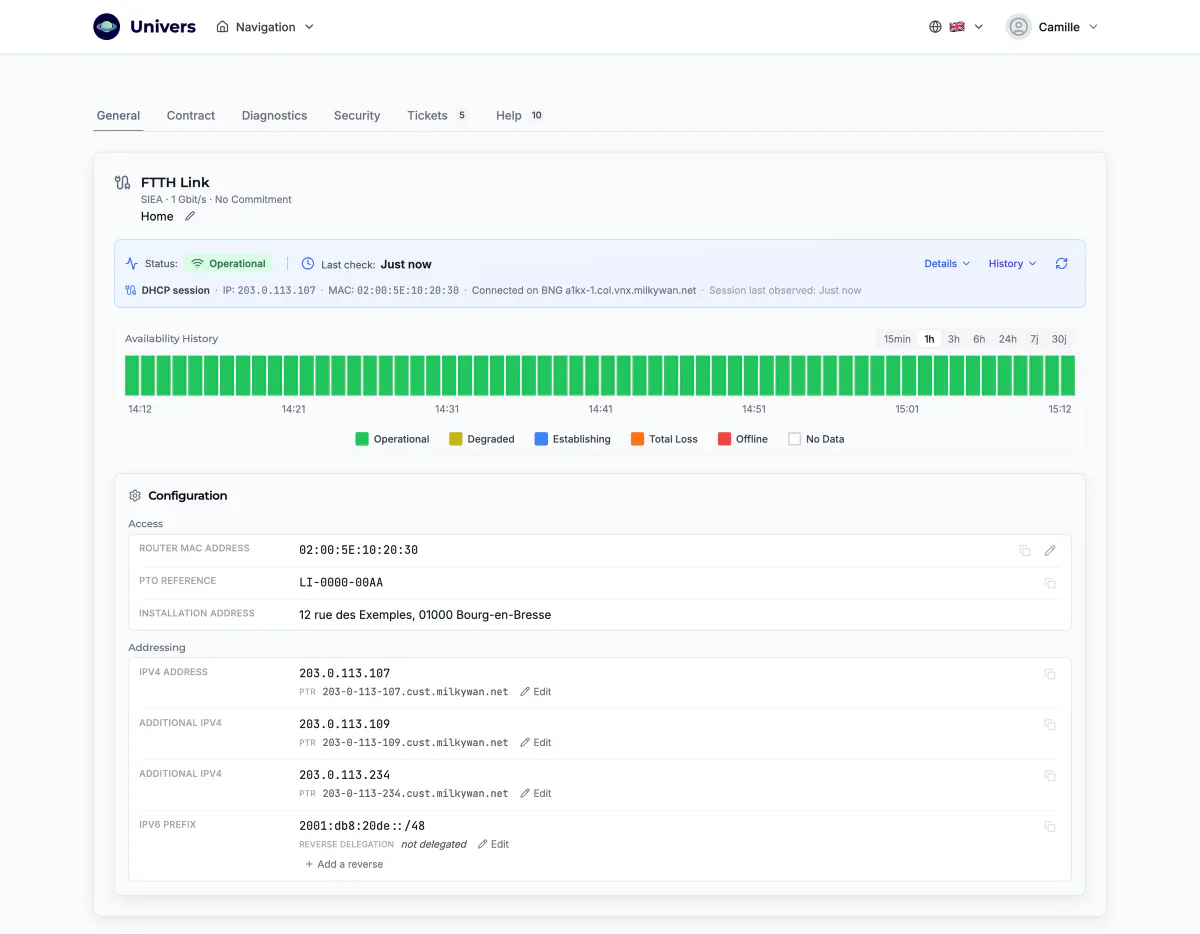1200x934 pixels.
Task: Copy the additional IPv4 203.0.113.109
Action: pos(1050,725)
